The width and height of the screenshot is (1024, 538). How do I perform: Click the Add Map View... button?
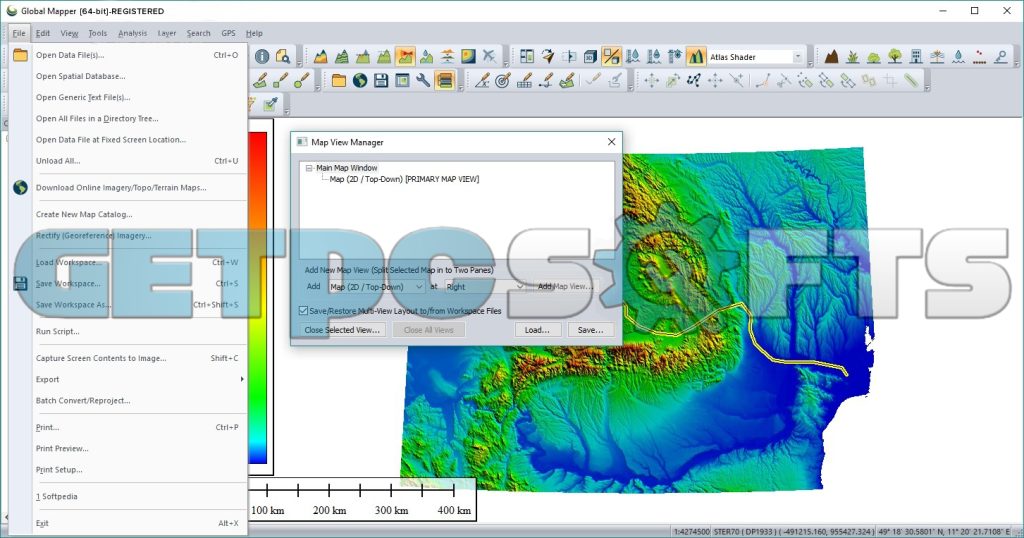566,286
